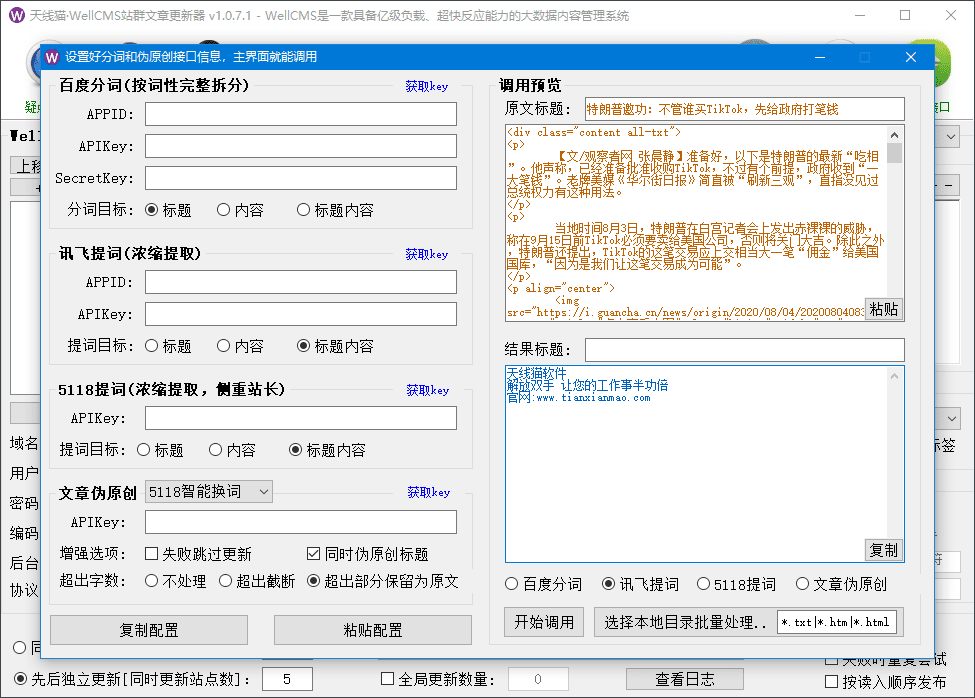Focus the 百度分词 APPID field
The image size is (975, 698).
pyautogui.click(x=301, y=114)
